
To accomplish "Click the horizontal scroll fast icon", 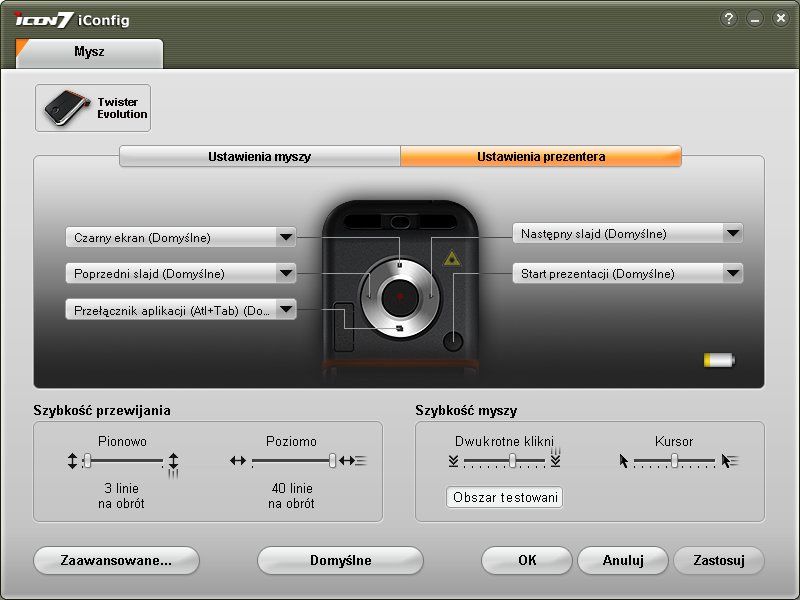I will 353,461.
